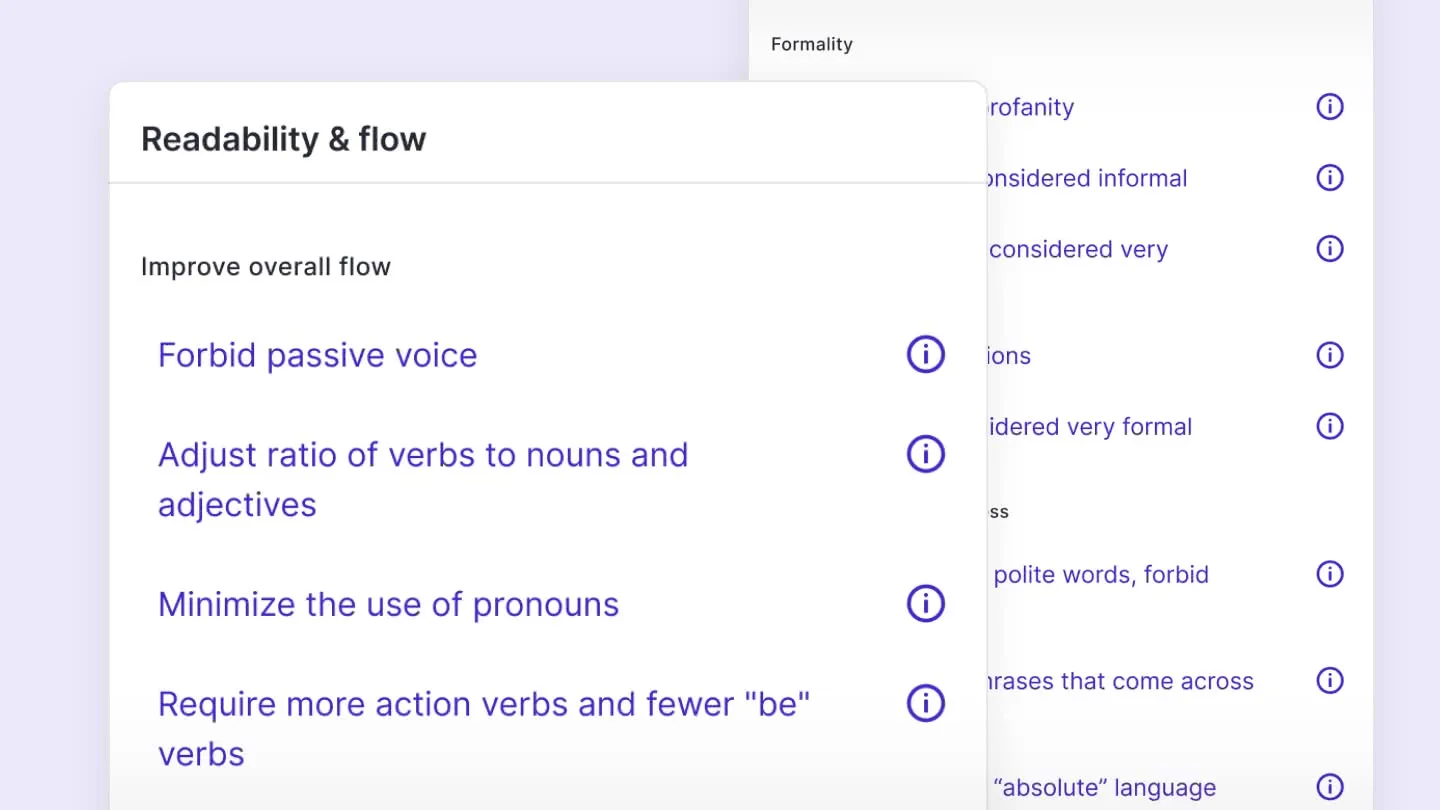The width and height of the screenshot is (1440, 810).
Task: Click info icon beside "ions" rule entry
Action: [x=1330, y=354]
